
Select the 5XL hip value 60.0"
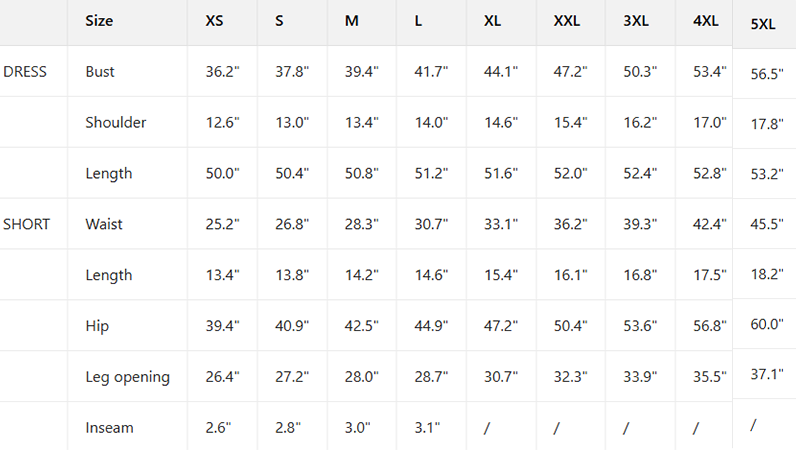[x=767, y=324]
